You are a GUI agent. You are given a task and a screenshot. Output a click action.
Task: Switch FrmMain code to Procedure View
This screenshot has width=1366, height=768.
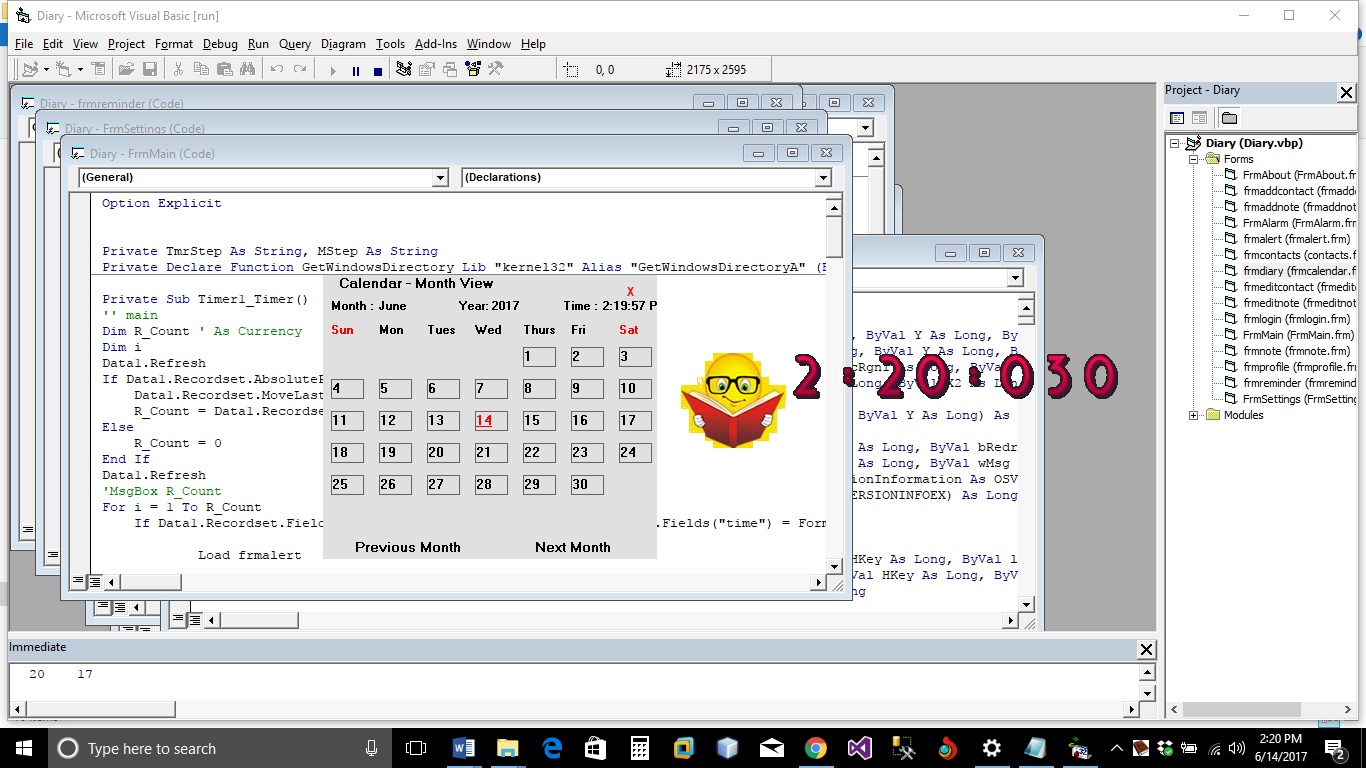(x=77, y=580)
